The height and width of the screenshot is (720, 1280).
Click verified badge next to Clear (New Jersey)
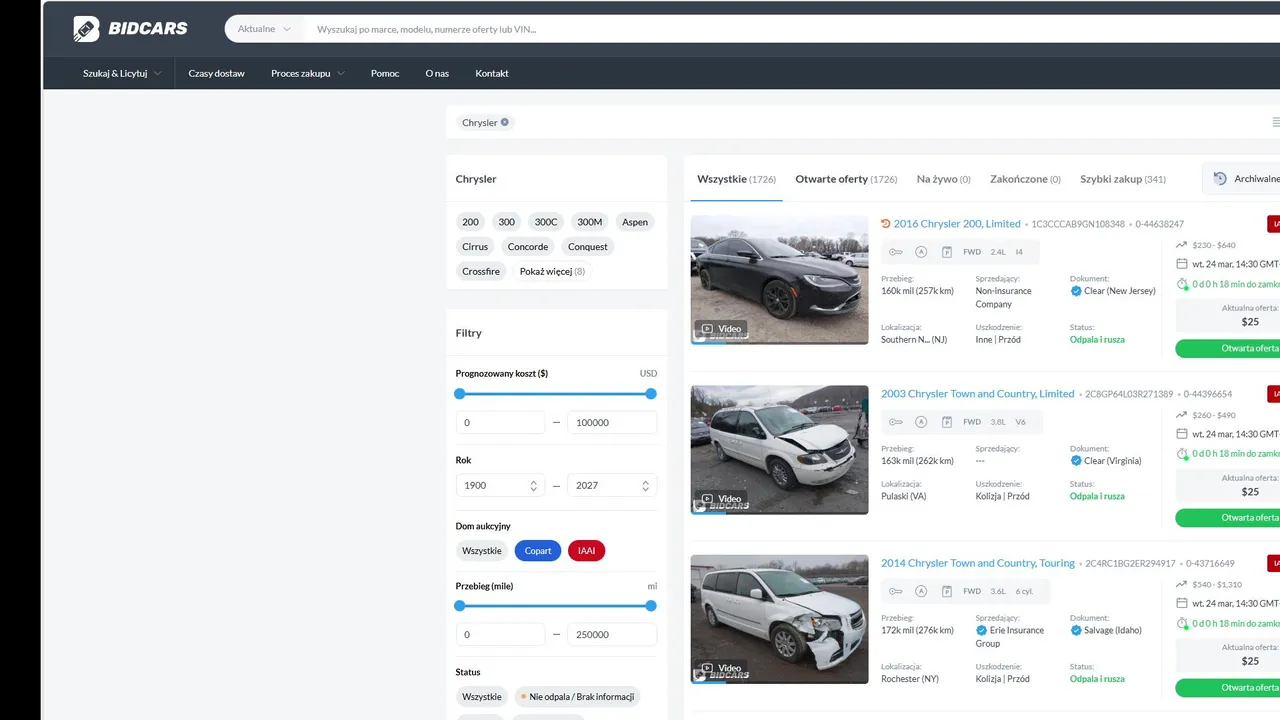pyautogui.click(x=1076, y=291)
